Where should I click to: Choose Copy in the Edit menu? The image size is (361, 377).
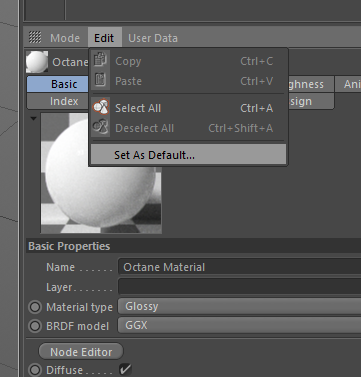coord(188,61)
